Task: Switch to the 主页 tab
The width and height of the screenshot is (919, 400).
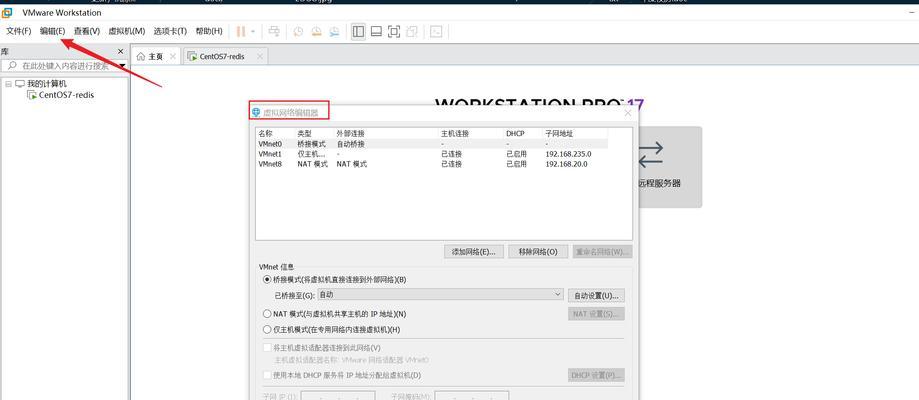Action: click(155, 56)
